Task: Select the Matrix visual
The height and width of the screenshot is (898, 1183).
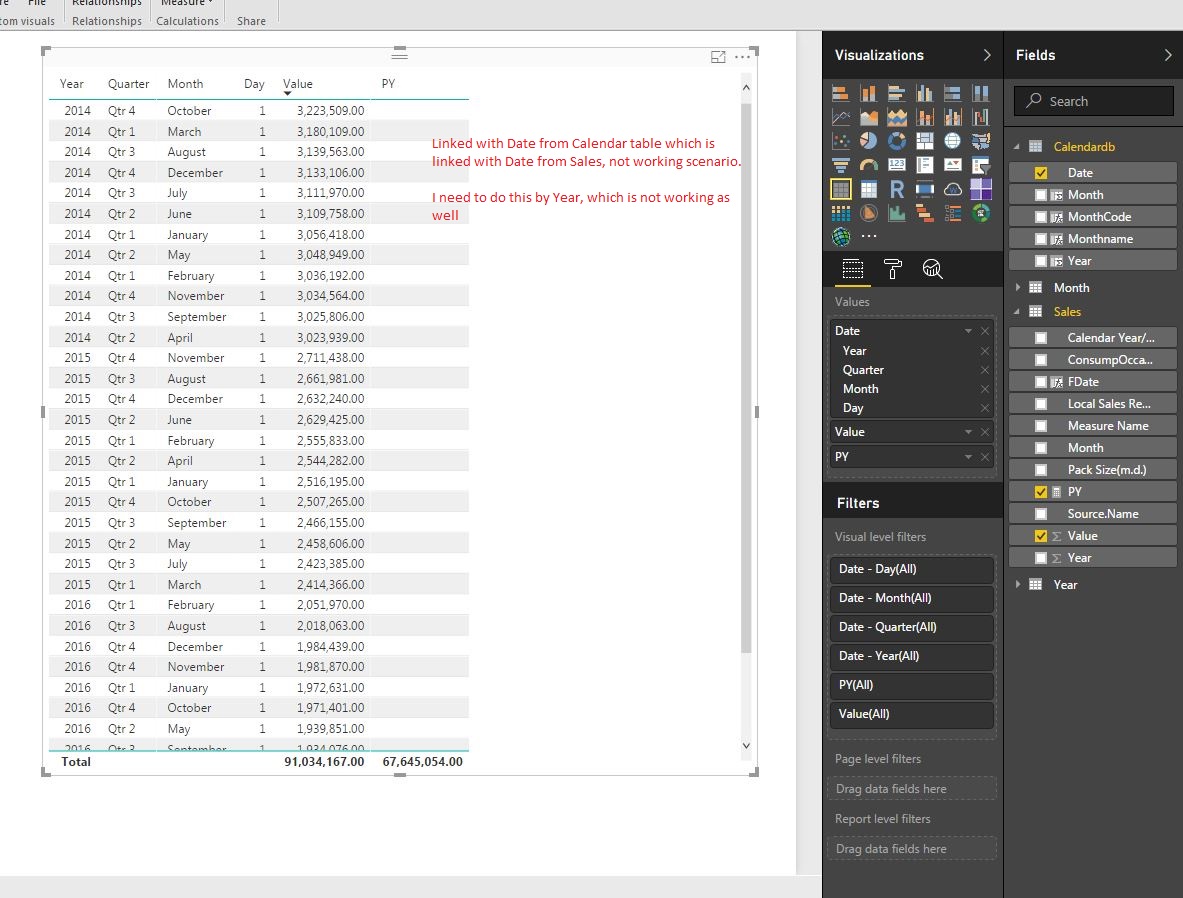Action: pos(868,189)
